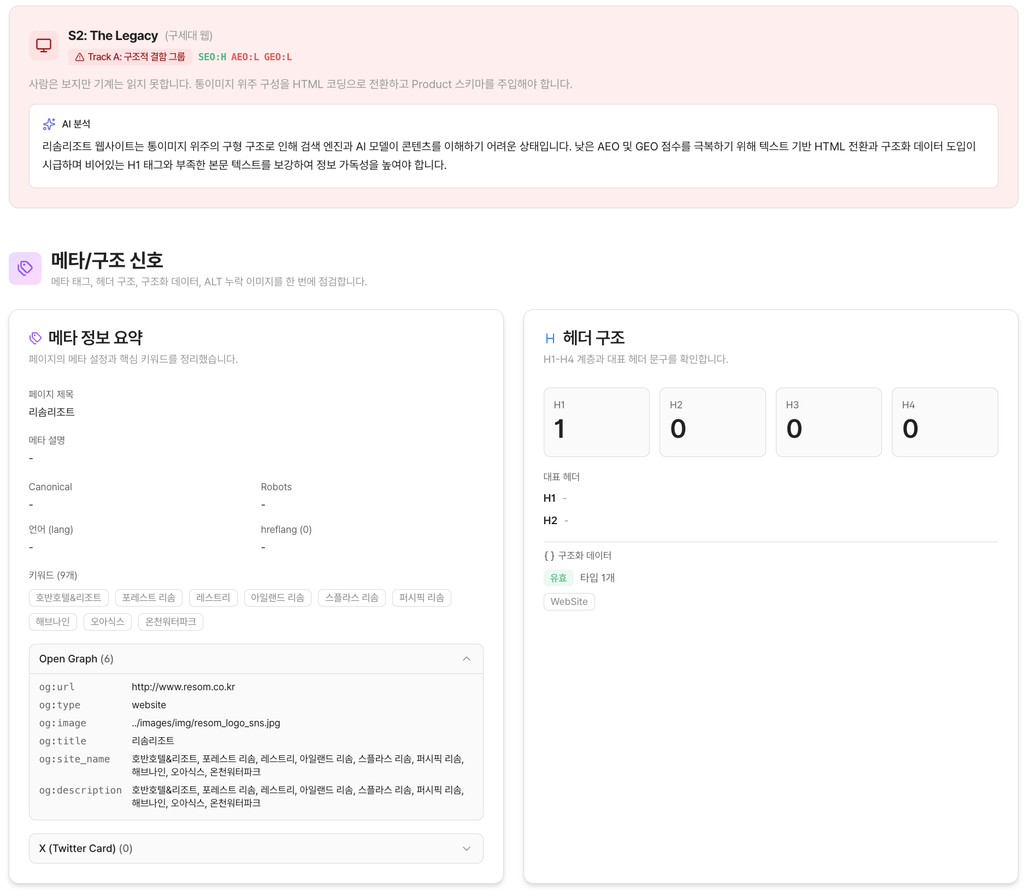The width and height of the screenshot is (1024, 892).
Task: Click the H4 count card
Action: point(945,422)
